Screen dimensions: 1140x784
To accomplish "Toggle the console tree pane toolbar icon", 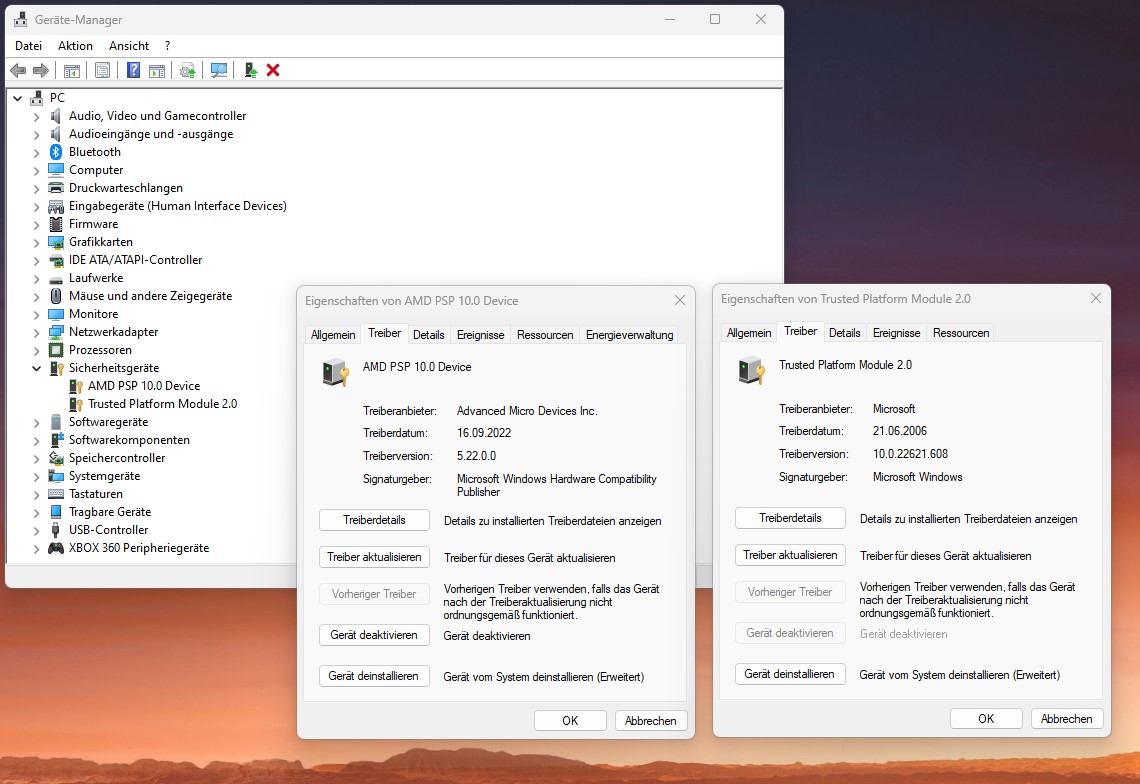I will click(71, 71).
